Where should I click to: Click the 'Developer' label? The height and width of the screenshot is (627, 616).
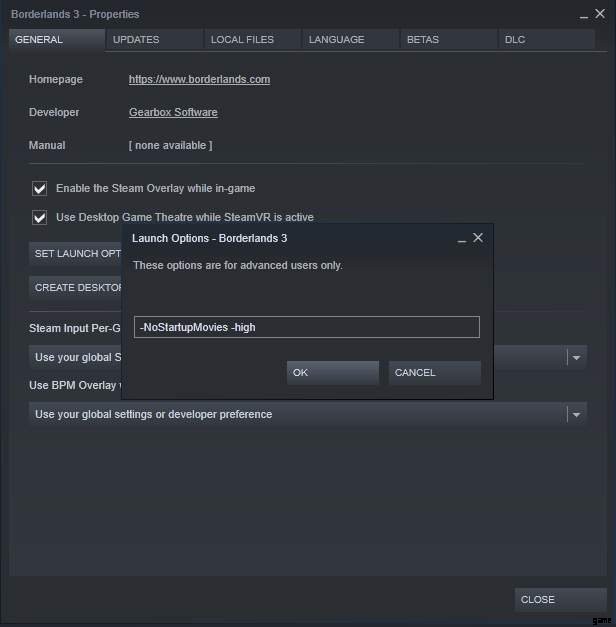(54, 112)
